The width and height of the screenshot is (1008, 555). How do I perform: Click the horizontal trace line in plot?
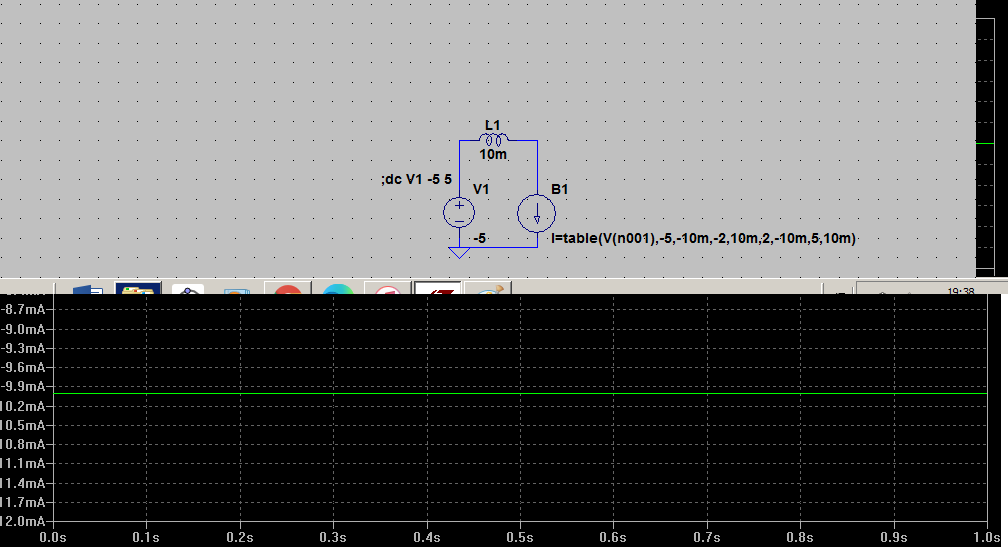pyautogui.click(x=520, y=395)
